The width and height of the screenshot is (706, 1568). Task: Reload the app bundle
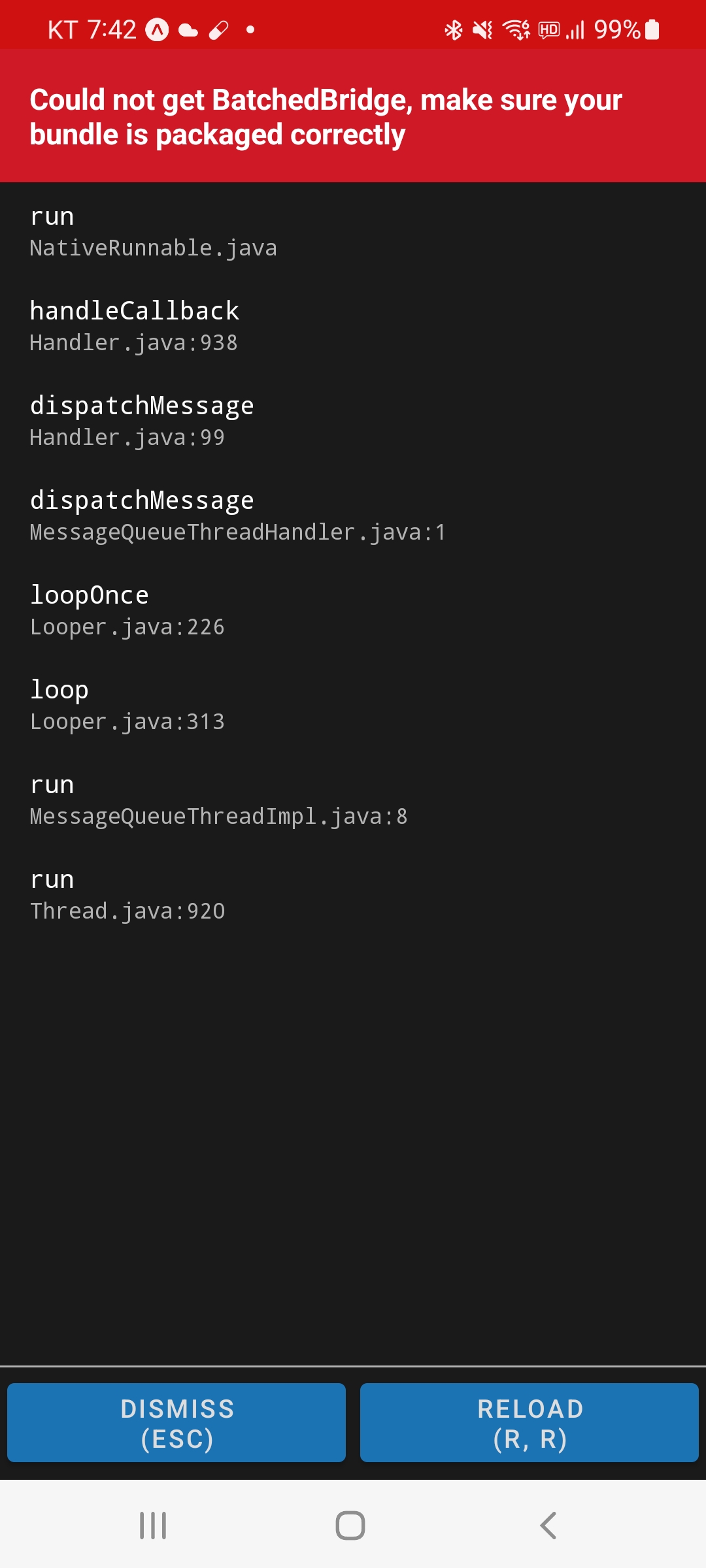[529, 1422]
